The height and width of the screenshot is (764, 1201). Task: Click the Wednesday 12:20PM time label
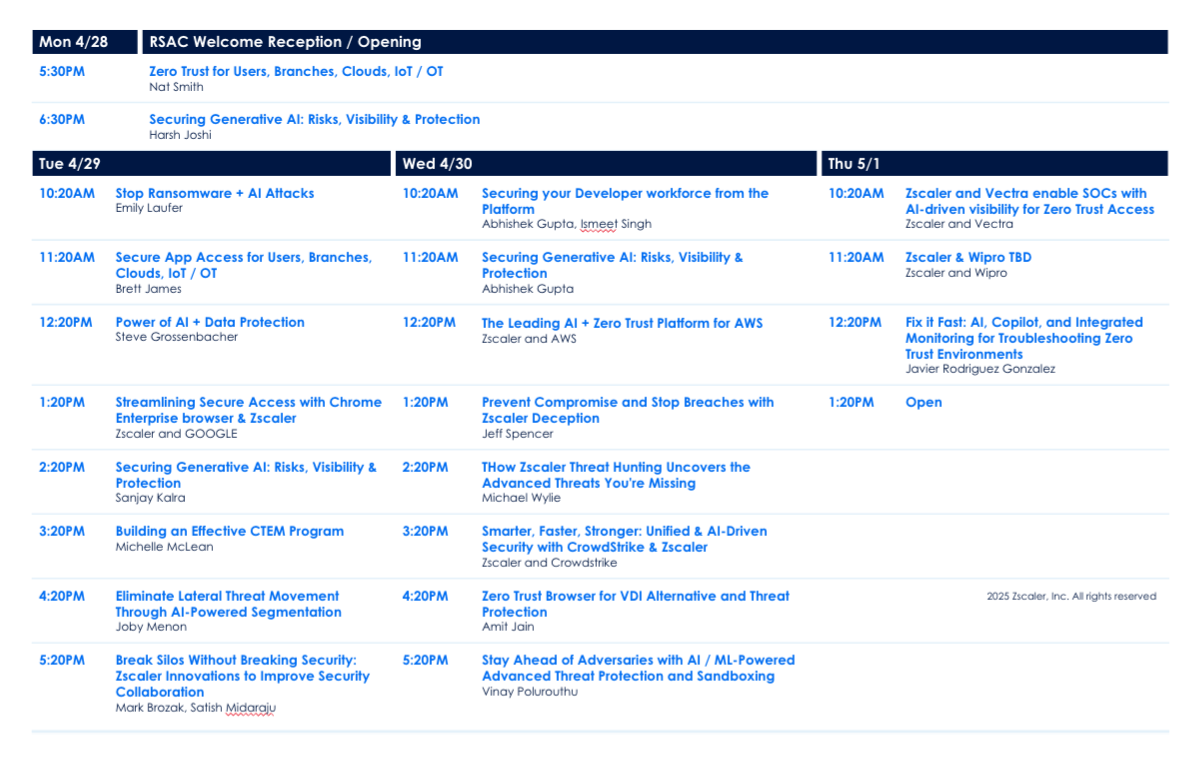(429, 322)
